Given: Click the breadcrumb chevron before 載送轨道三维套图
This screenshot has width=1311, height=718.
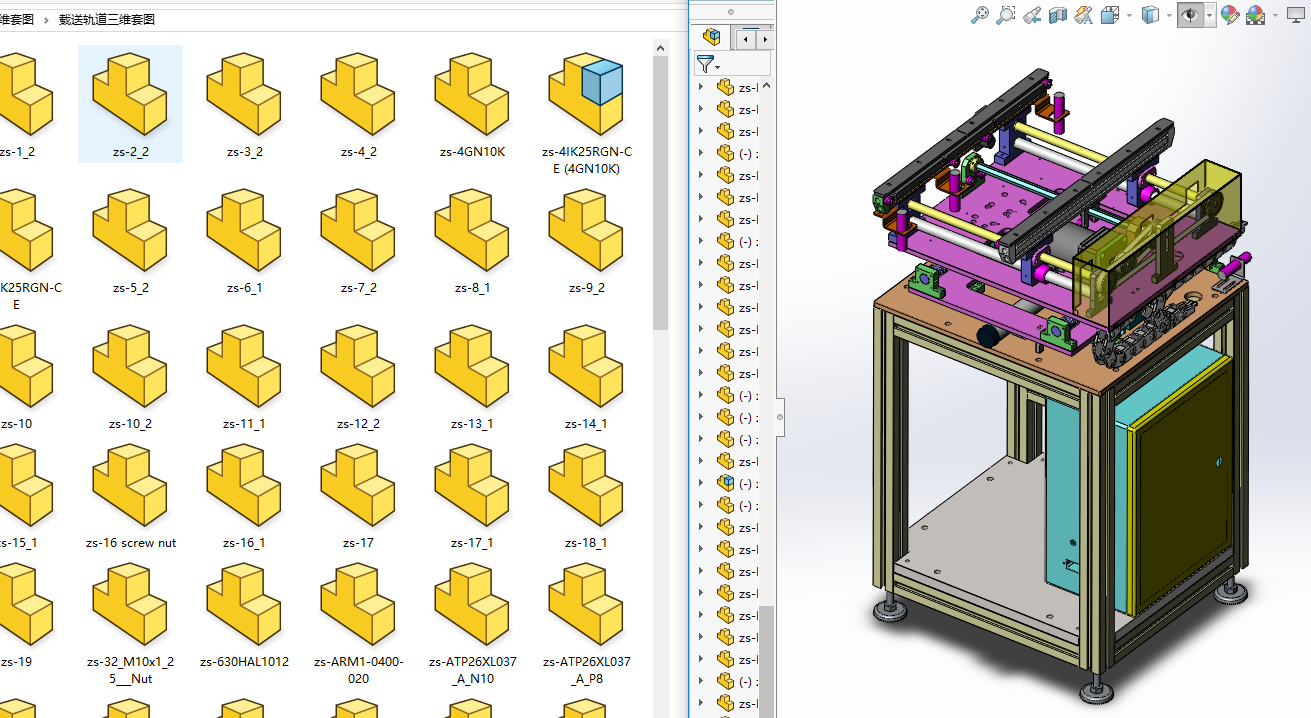Looking at the screenshot, I should [x=47, y=19].
